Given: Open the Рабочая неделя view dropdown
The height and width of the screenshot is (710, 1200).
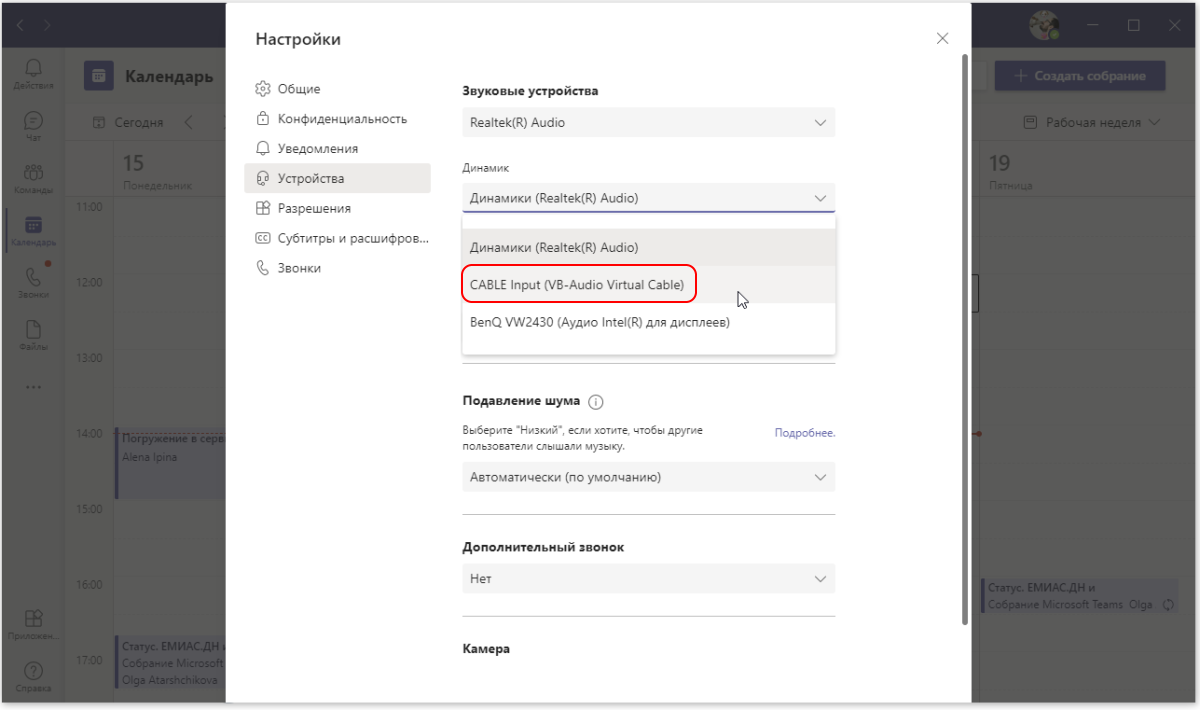Looking at the screenshot, I should pyautogui.click(x=1092, y=122).
